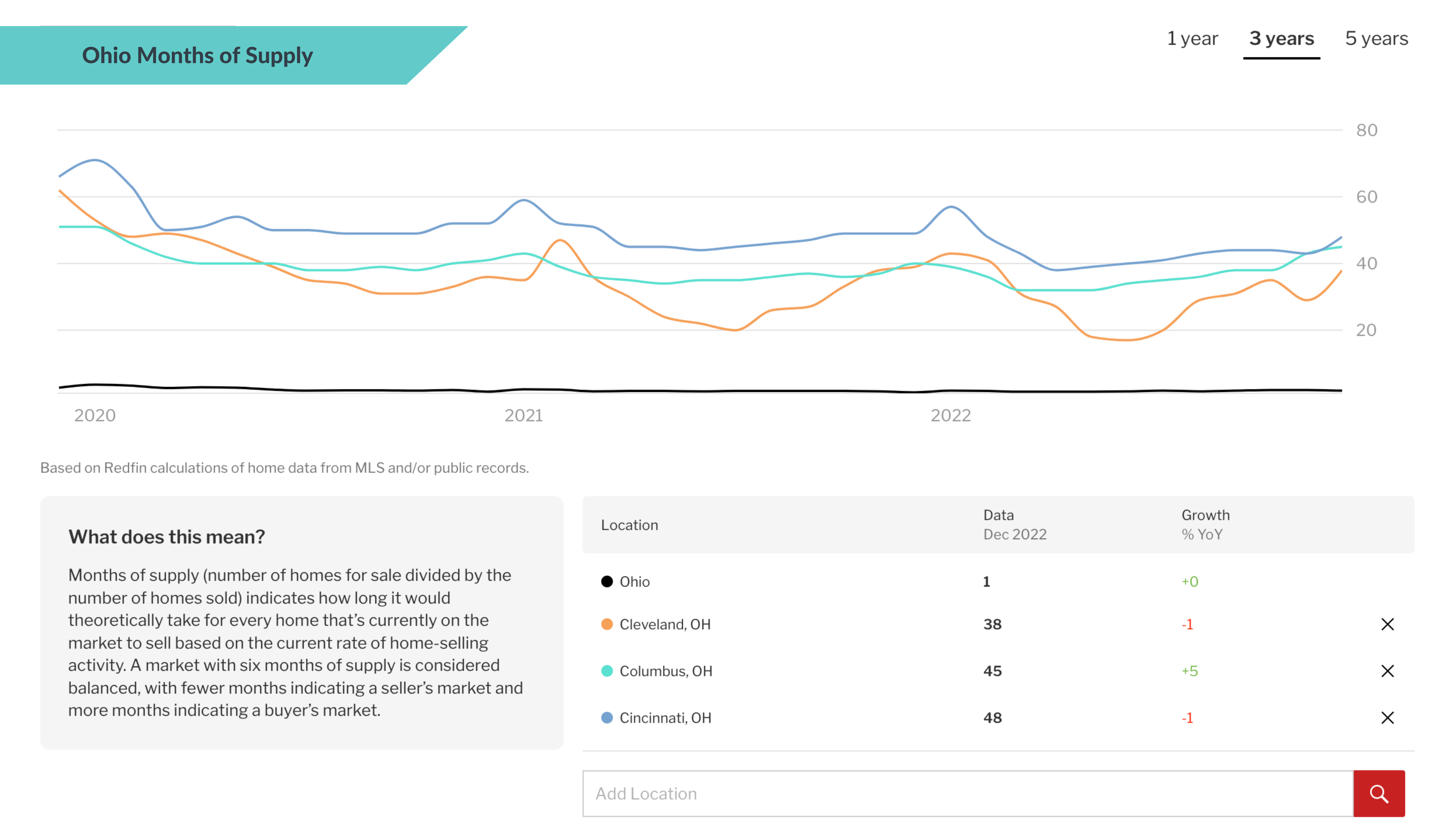
Task: Click the What does this mean? heading
Action: coord(166,536)
